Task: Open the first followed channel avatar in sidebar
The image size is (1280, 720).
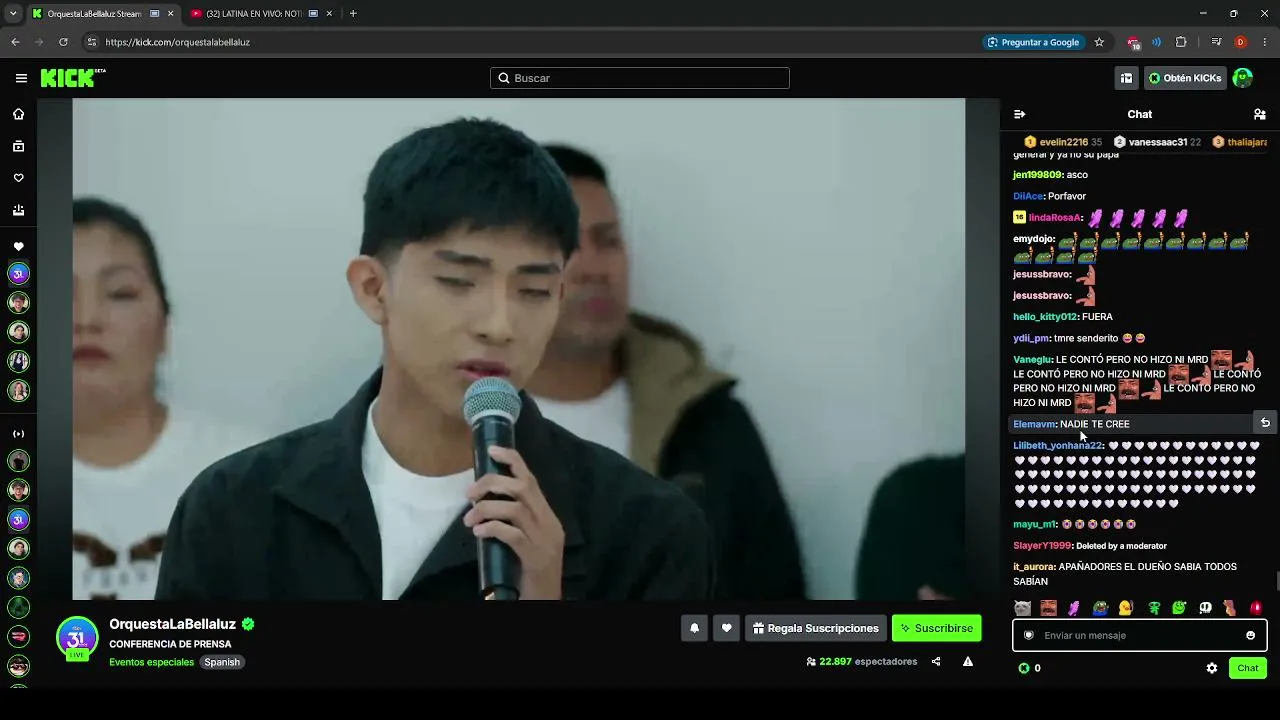Action: (18, 273)
